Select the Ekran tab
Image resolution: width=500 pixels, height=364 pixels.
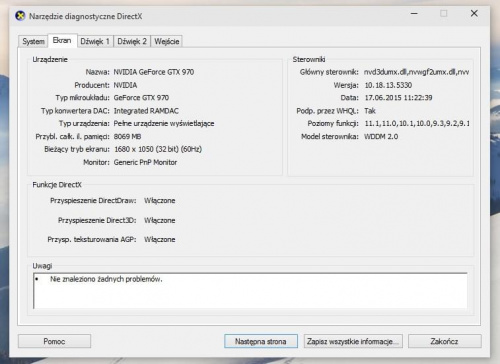[x=62, y=41]
